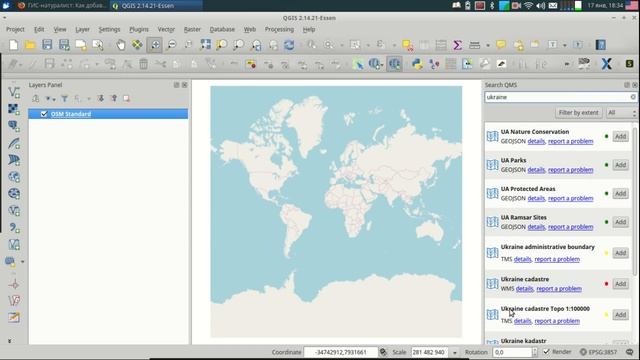This screenshot has width=640, height=360.
Task: Click the Zoom Full extent icon
Action: [x=205, y=45]
